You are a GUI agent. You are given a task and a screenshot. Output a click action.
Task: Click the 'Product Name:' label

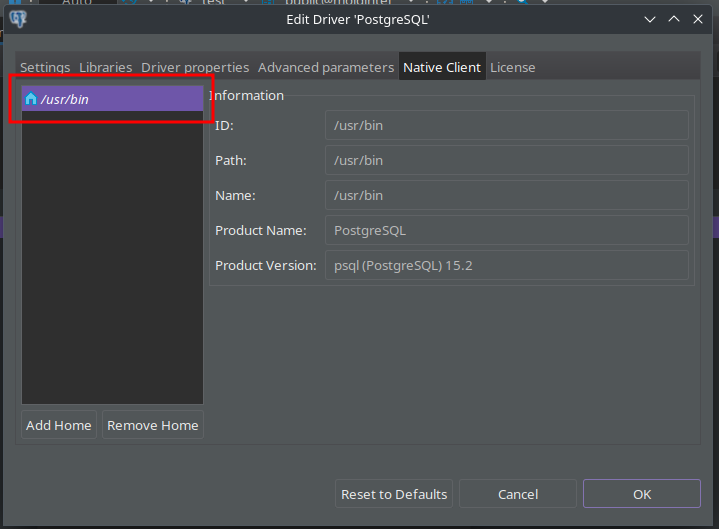(x=260, y=230)
